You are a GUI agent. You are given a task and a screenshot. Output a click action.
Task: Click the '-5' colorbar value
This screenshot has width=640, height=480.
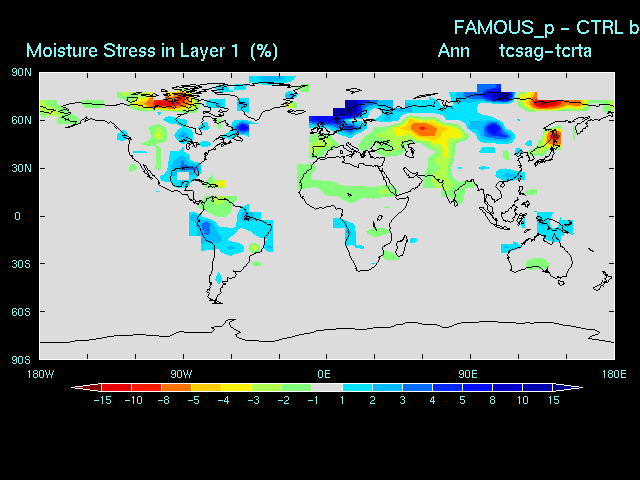tap(193, 400)
